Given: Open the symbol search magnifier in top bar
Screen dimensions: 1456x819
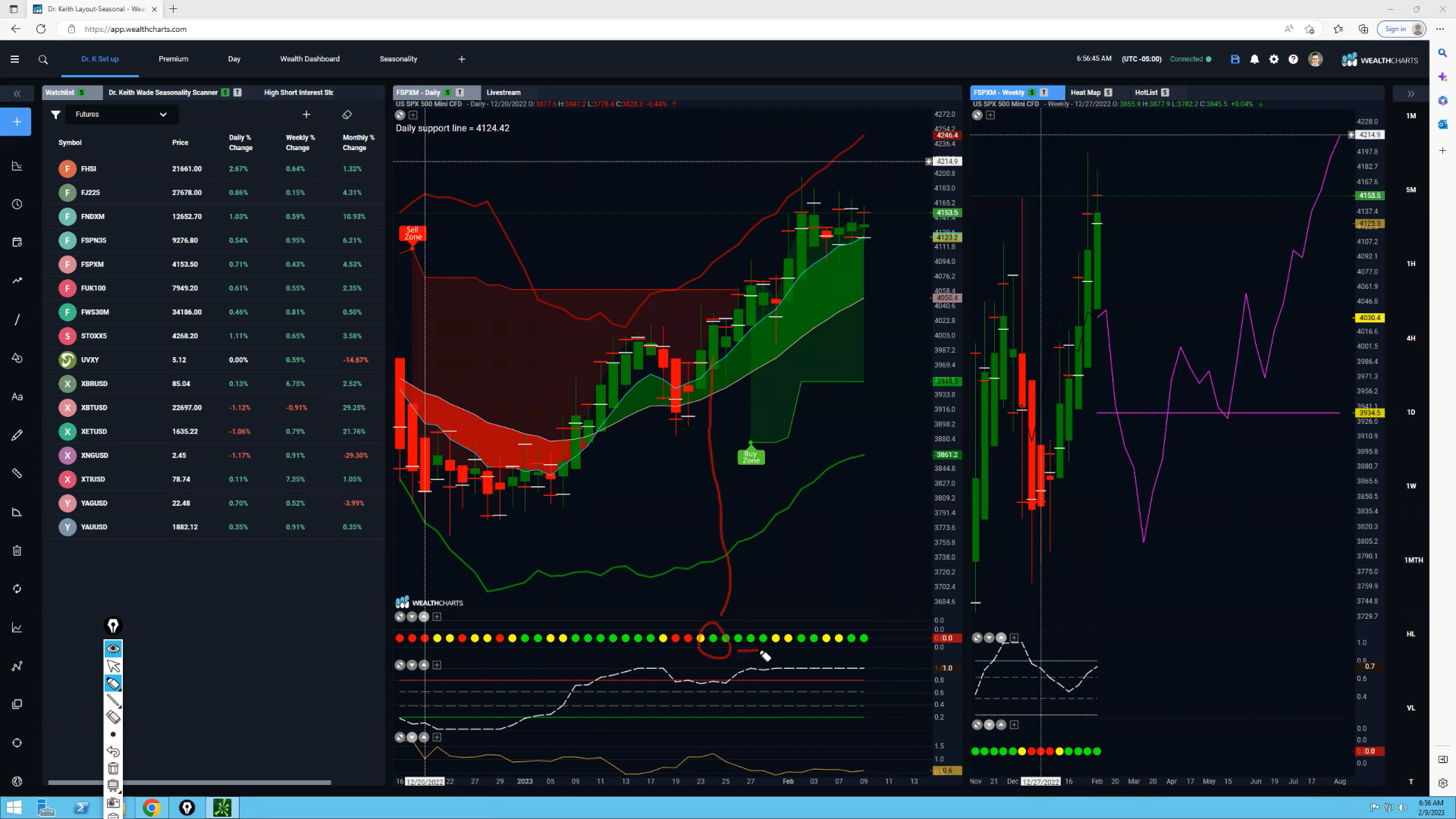Looking at the screenshot, I should [x=43, y=59].
